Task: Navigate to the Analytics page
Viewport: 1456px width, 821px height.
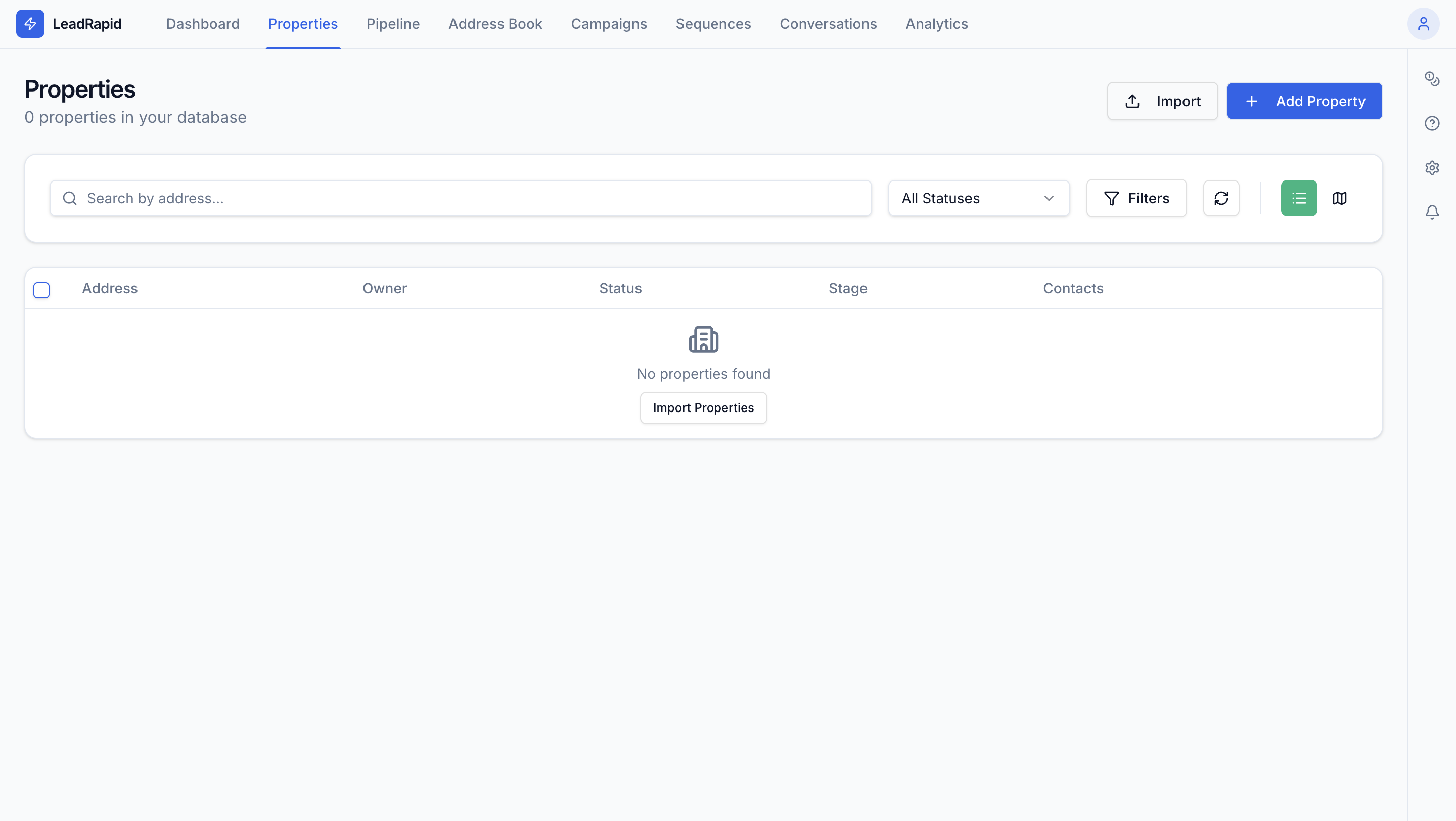Action: tap(937, 24)
